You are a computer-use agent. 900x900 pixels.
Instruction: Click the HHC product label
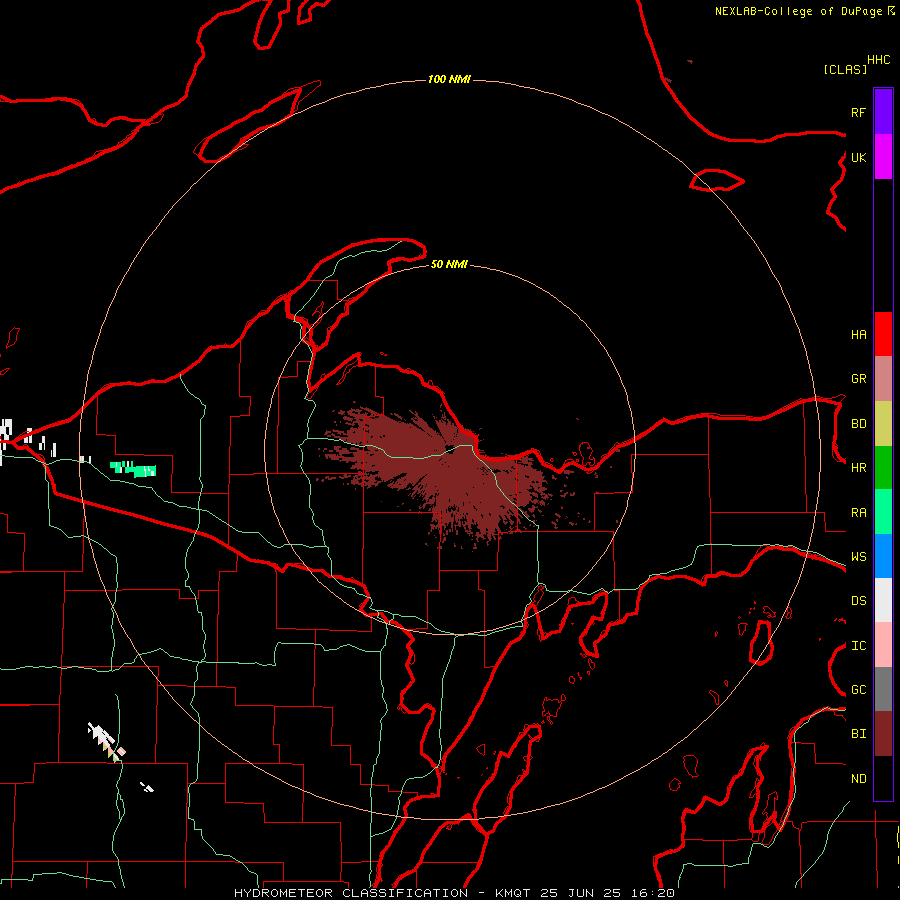tap(879, 60)
